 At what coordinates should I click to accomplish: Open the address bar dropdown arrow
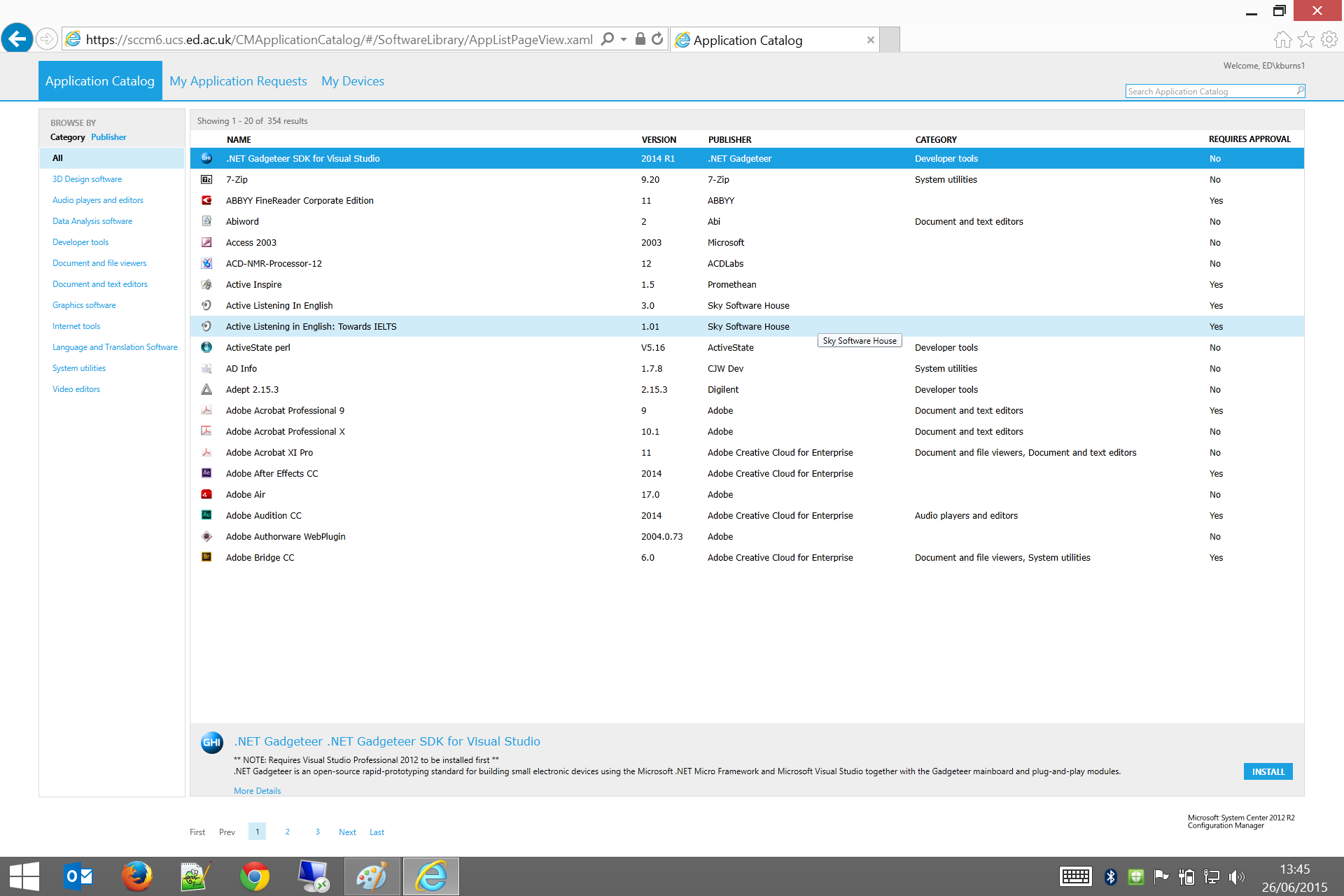pyautogui.click(x=624, y=39)
